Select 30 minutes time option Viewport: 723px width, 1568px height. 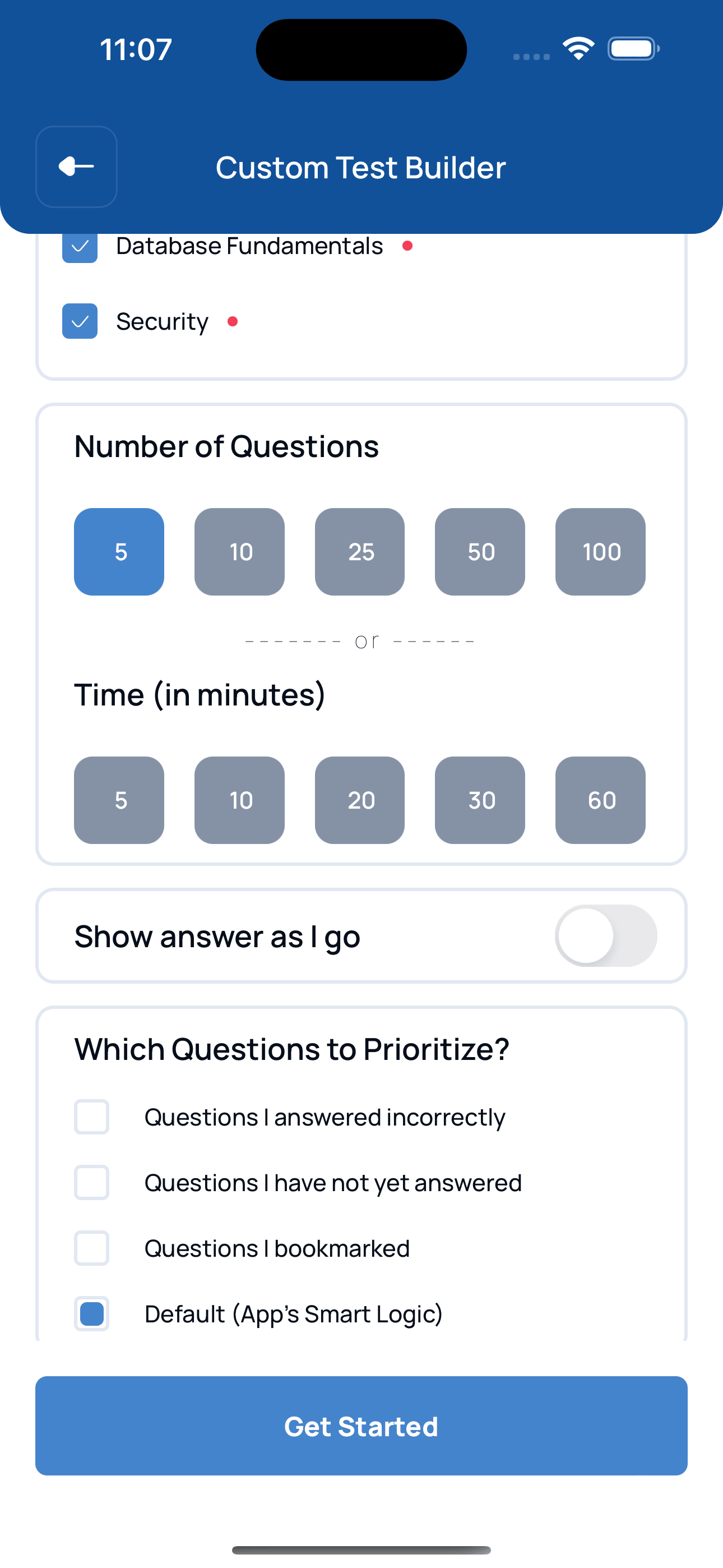pyautogui.click(x=480, y=800)
